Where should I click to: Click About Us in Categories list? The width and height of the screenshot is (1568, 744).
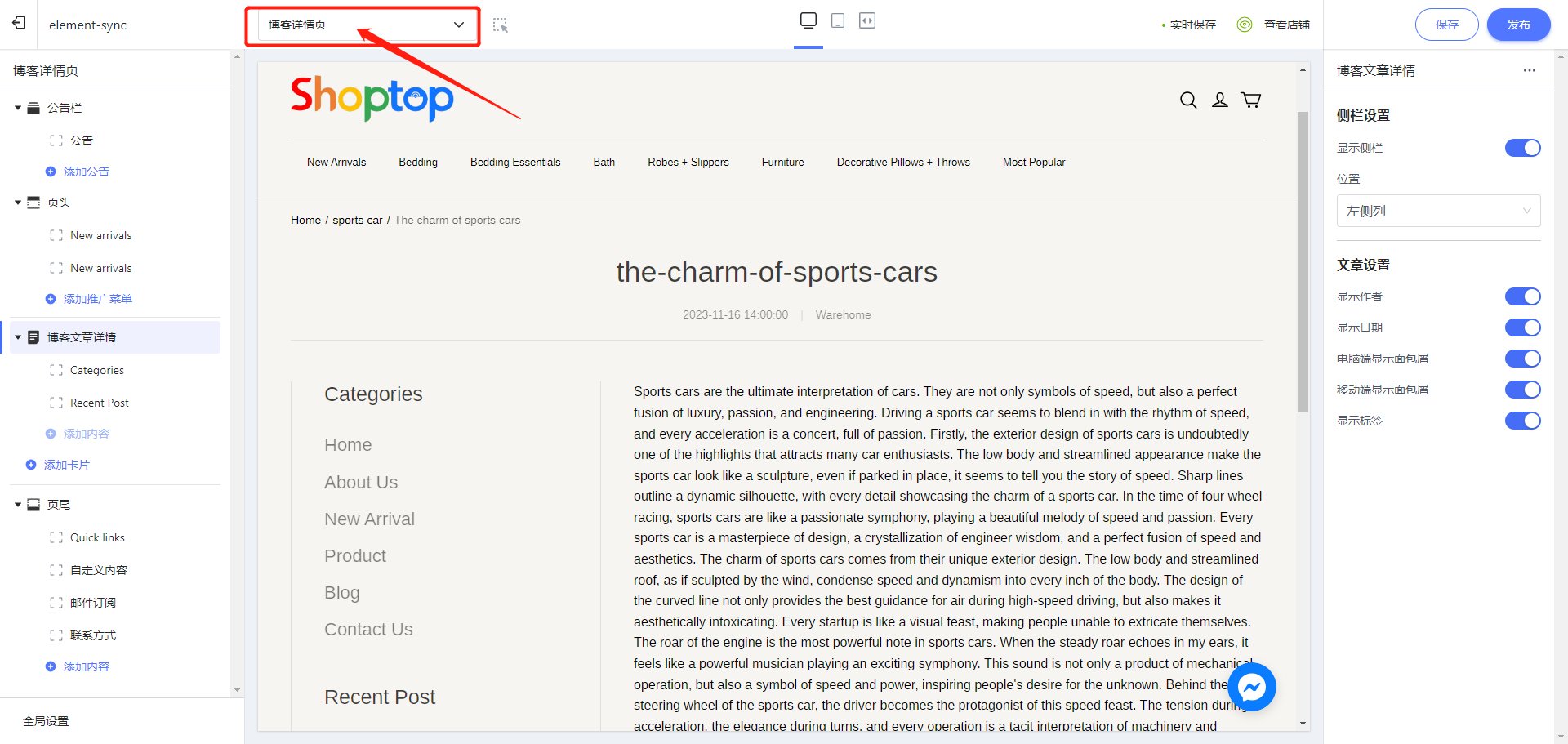point(361,483)
